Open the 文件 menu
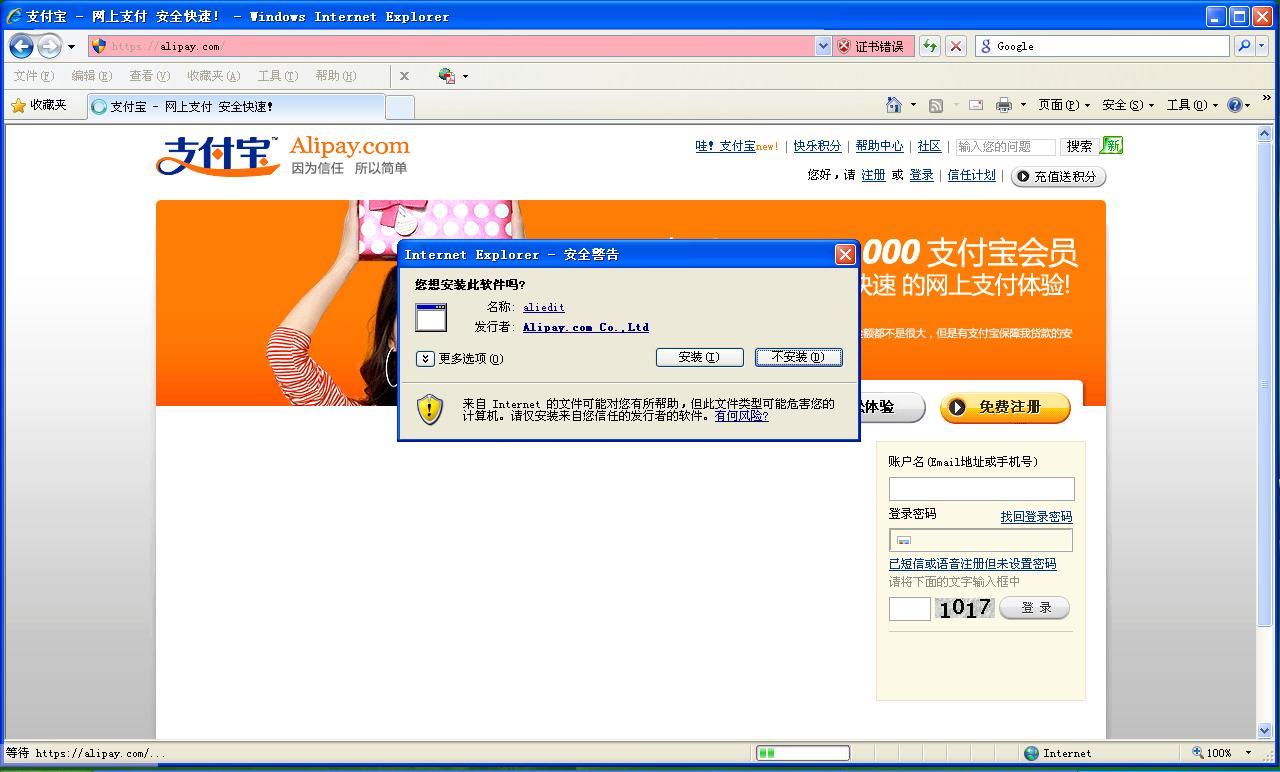The image size is (1280, 772). coord(33,76)
